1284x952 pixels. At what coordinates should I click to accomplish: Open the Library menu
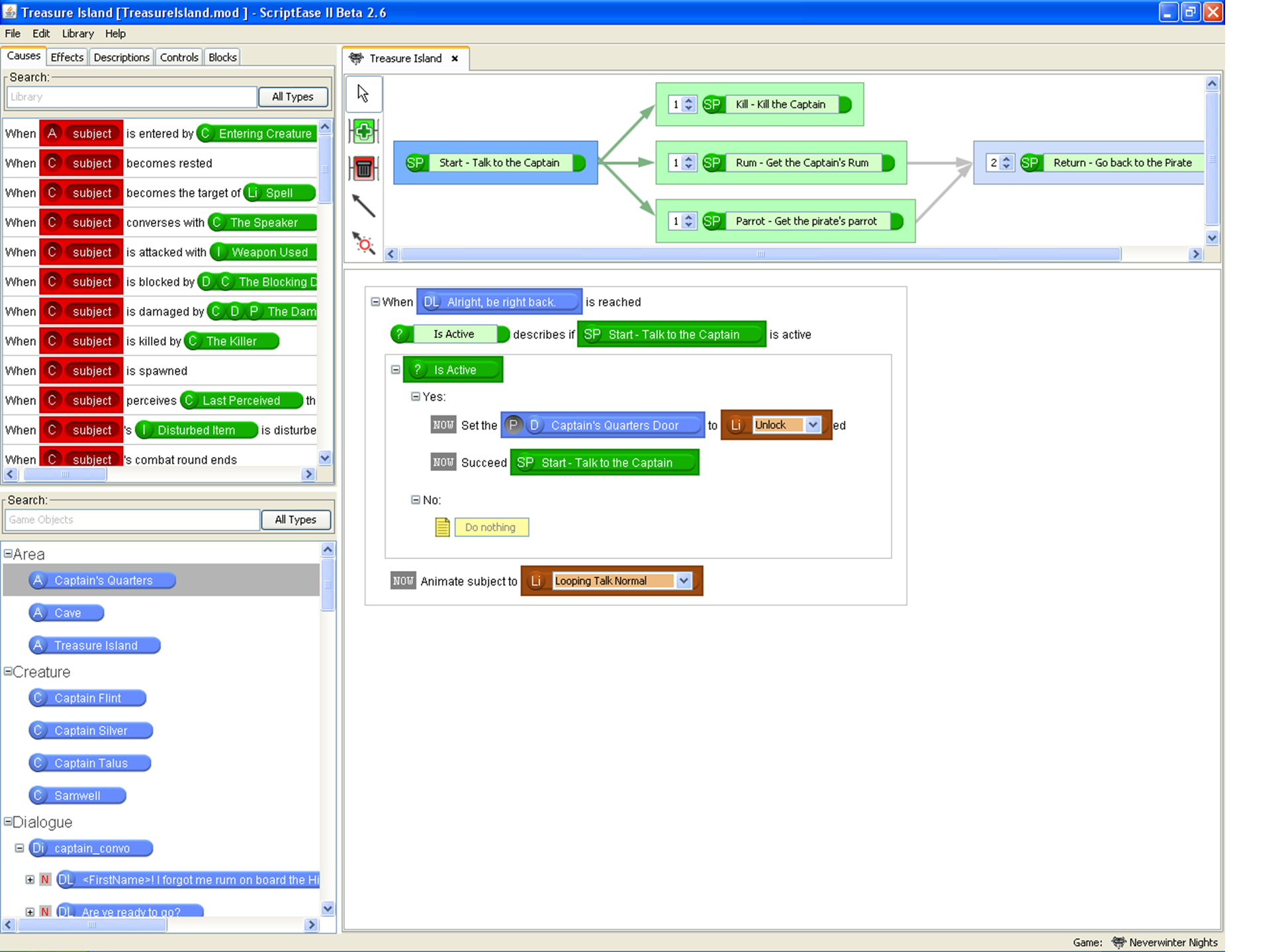pos(77,33)
